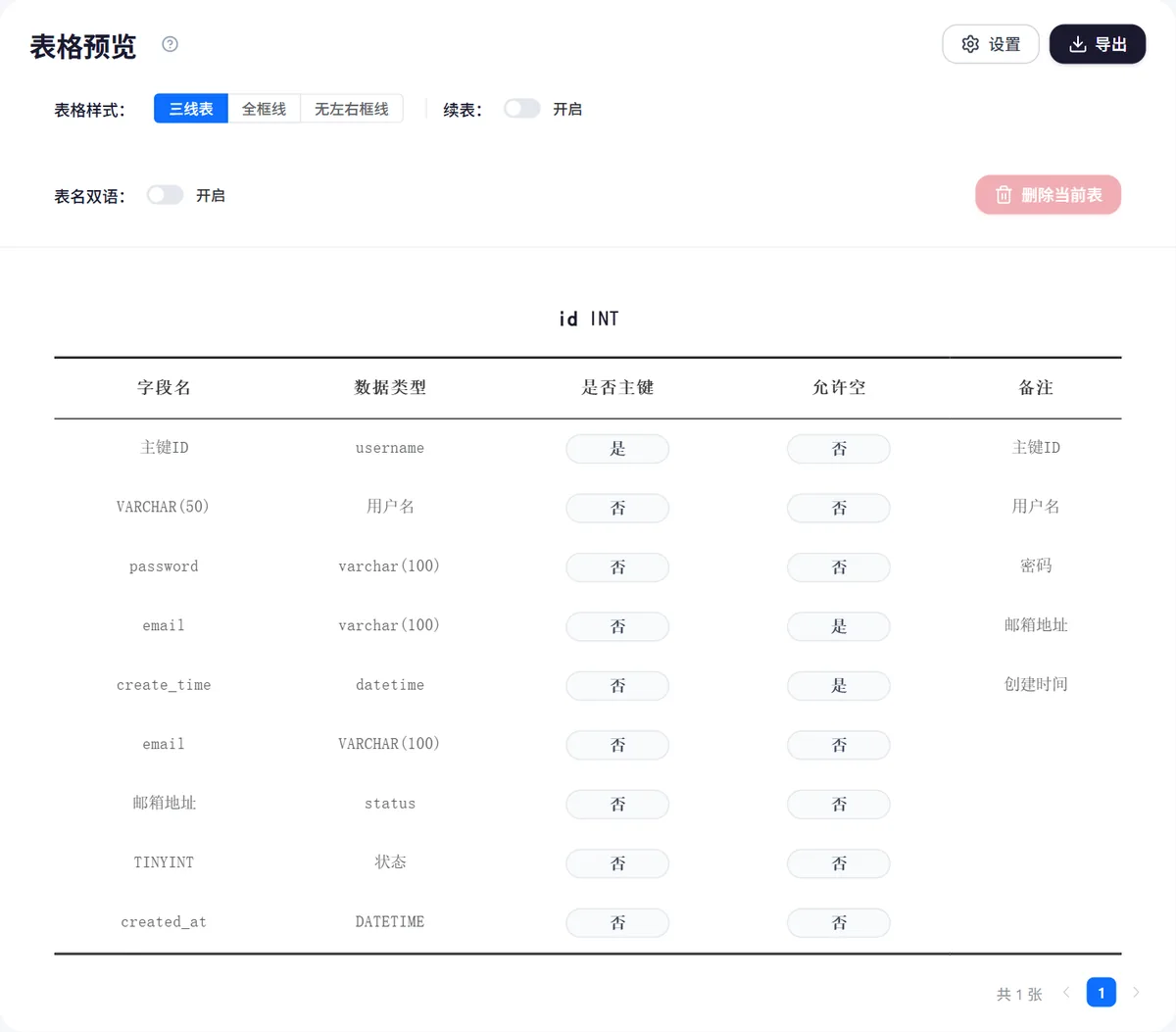Toggle 允许空 pill in password row
The height and width of the screenshot is (1032, 1176).
tap(839, 567)
